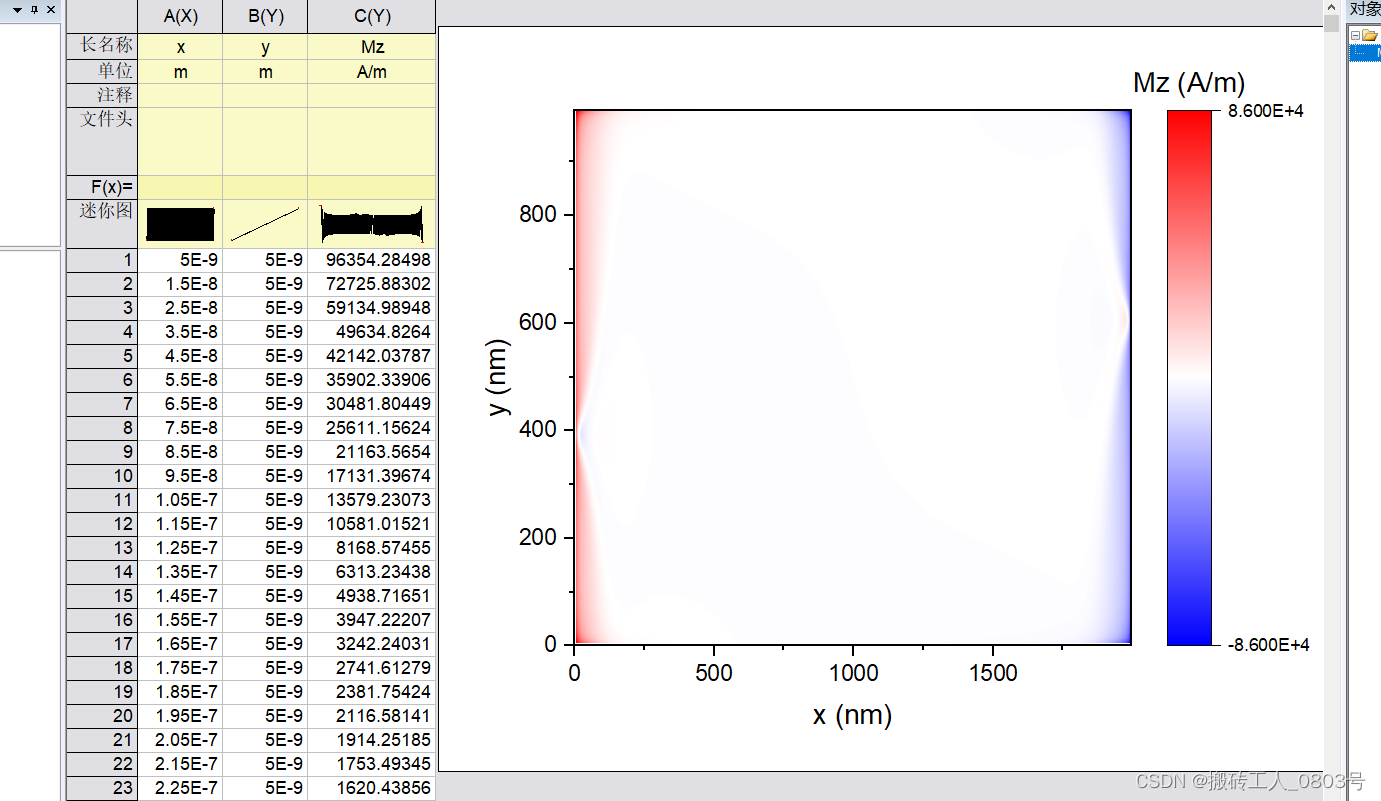1381x801 pixels.
Task: Select long name cell 'Mz' in column C
Action: click(x=371, y=47)
